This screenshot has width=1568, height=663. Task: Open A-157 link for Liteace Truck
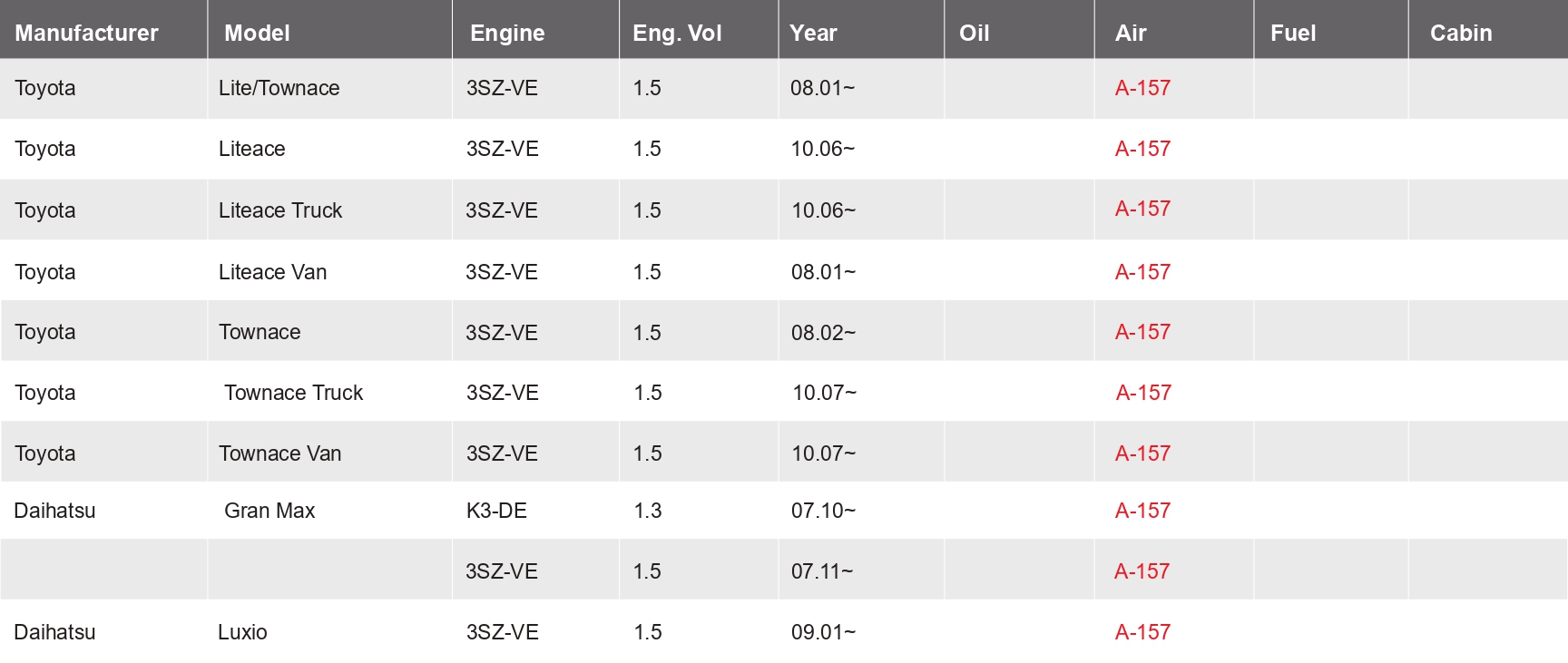[x=1142, y=209]
